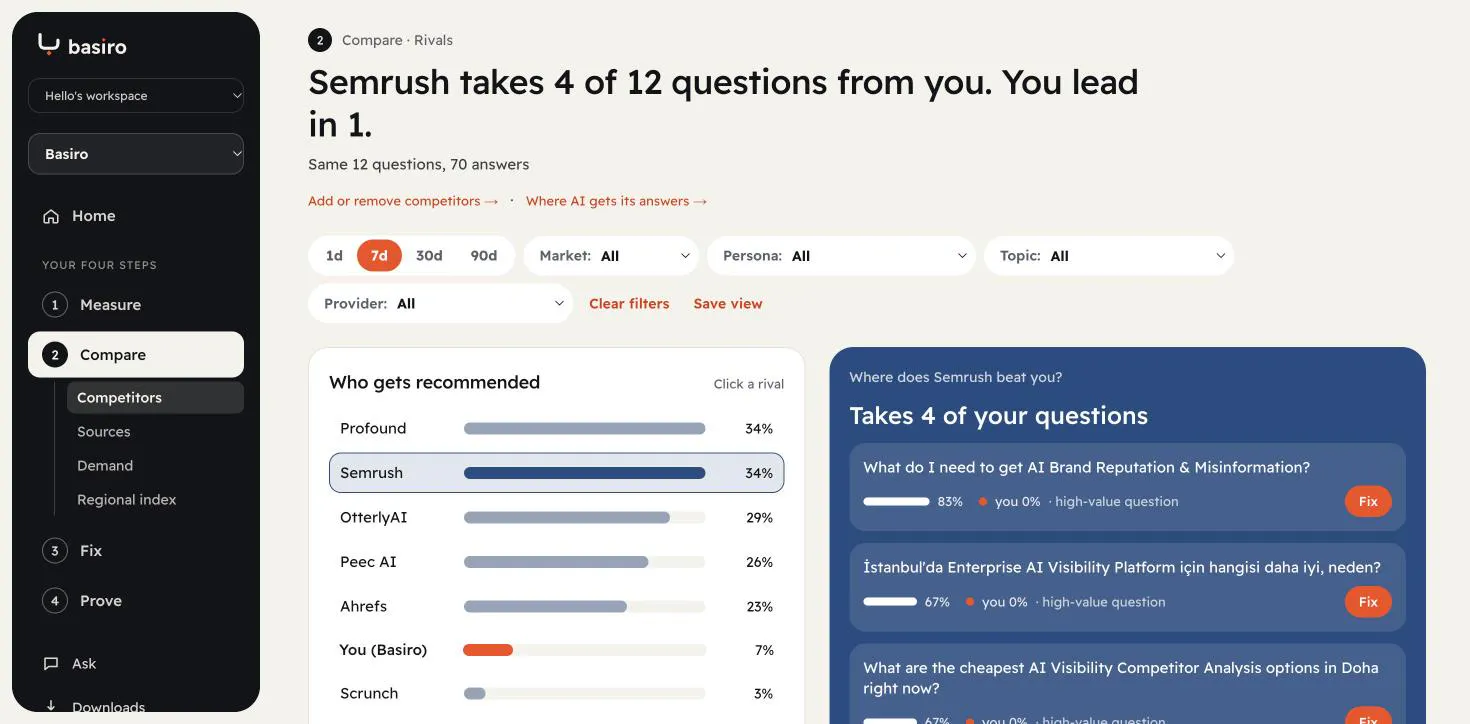
Task: Click the Clear filters link
Action: 629,304
